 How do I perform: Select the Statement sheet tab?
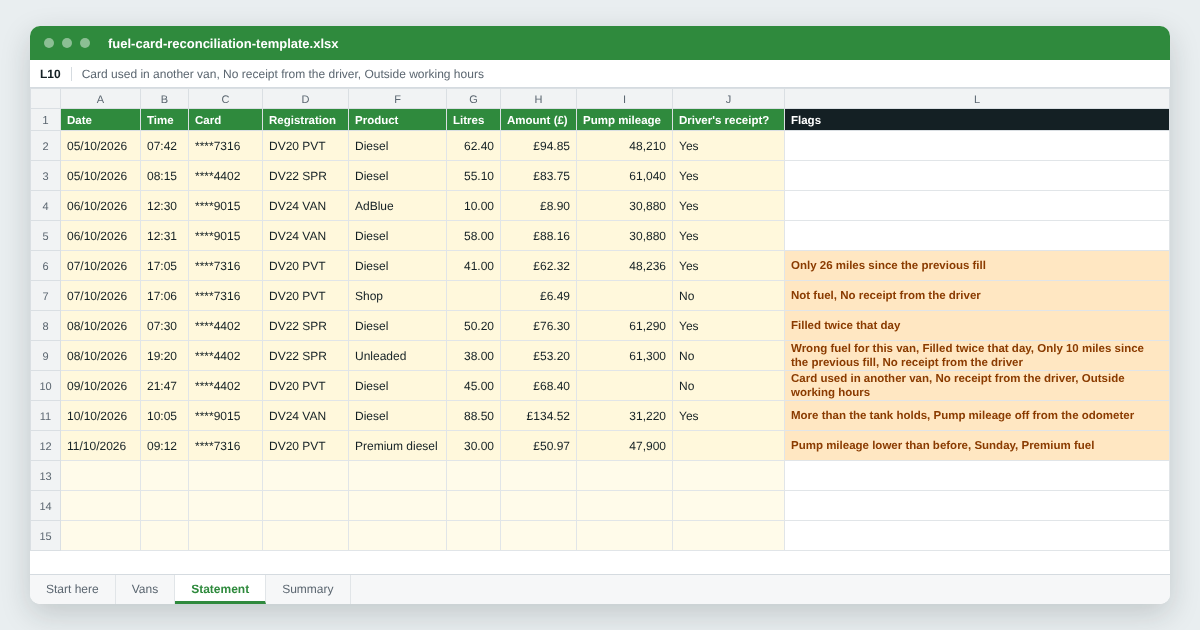coord(220,589)
